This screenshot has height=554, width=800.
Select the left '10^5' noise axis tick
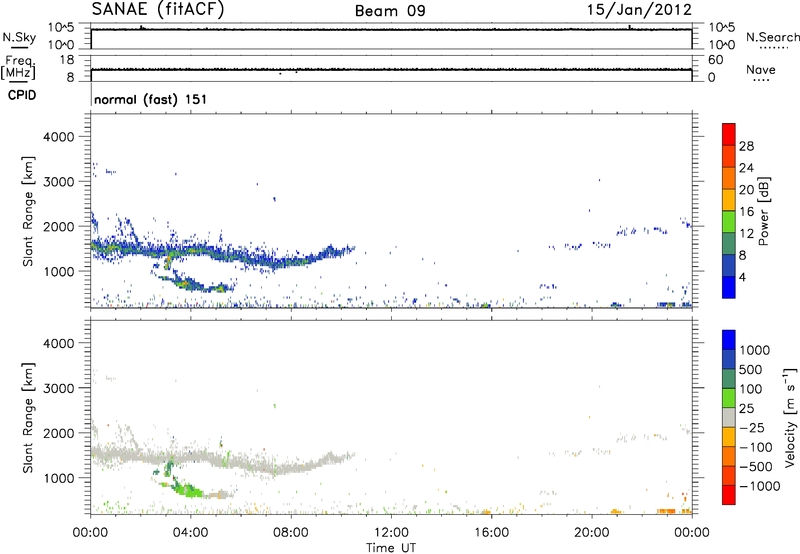[61, 28]
